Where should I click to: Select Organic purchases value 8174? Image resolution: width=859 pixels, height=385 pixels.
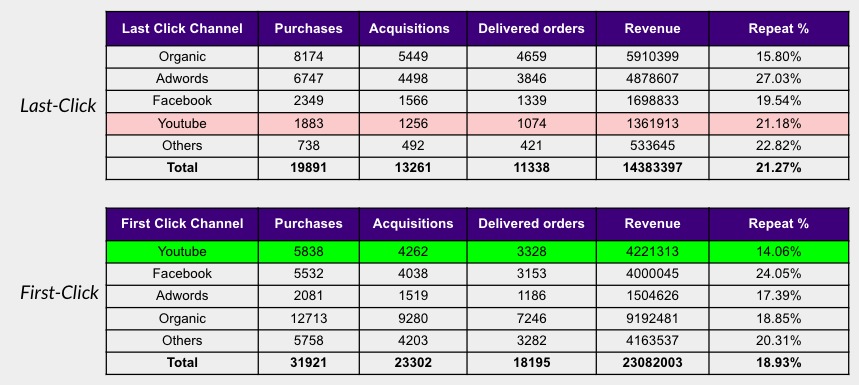[x=308, y=56]
